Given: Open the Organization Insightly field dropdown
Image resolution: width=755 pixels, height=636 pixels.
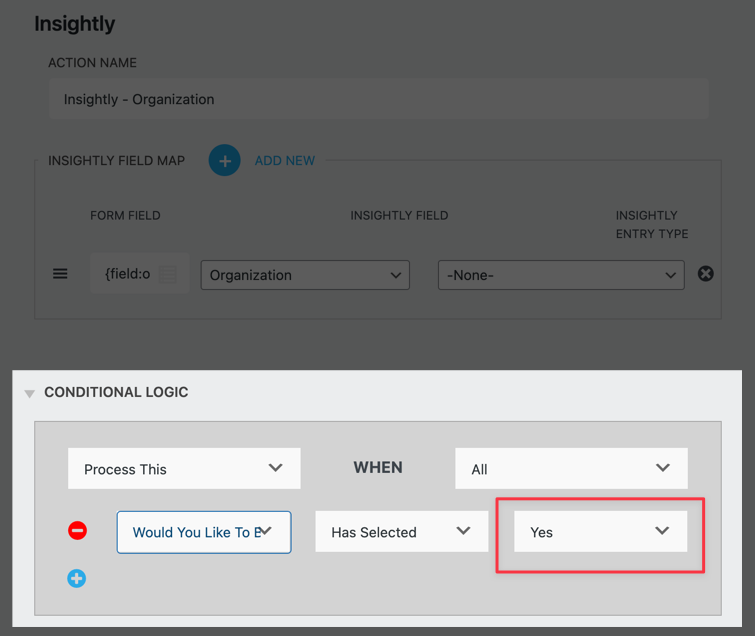Looking at the screenshot, I should 305,275.
